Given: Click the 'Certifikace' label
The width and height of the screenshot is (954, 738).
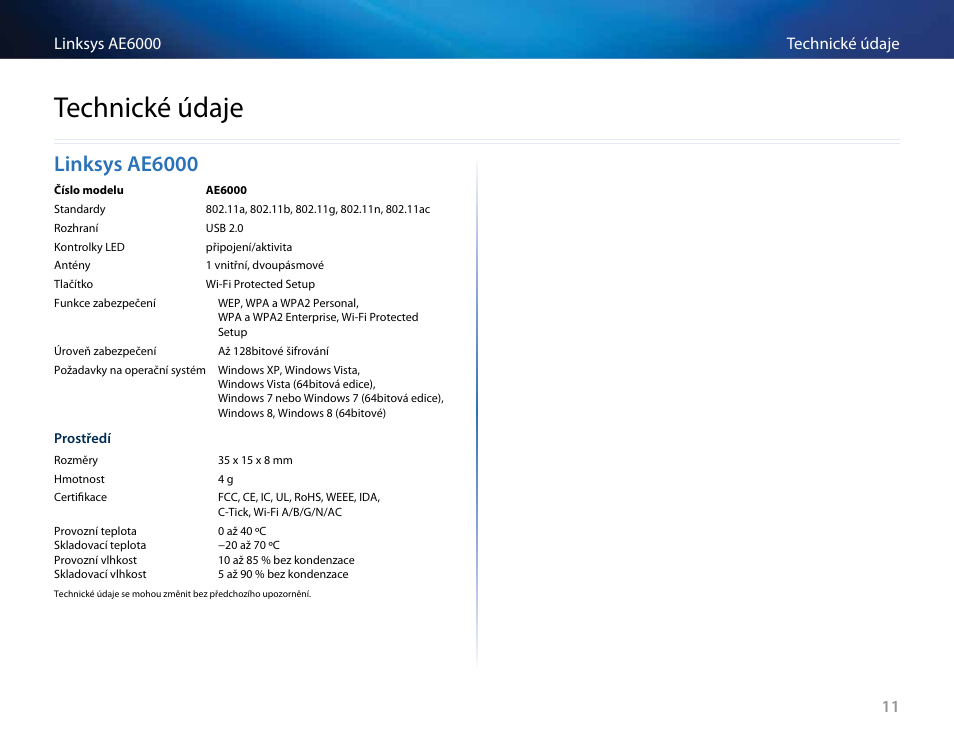Looking at the screenshot, I should (80, 497).
